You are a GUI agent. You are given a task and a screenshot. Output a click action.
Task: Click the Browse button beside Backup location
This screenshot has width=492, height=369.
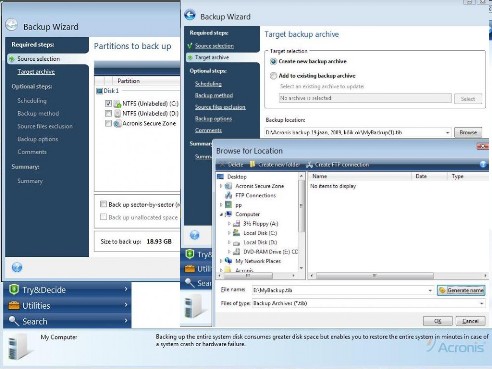[x=468, y=132]
